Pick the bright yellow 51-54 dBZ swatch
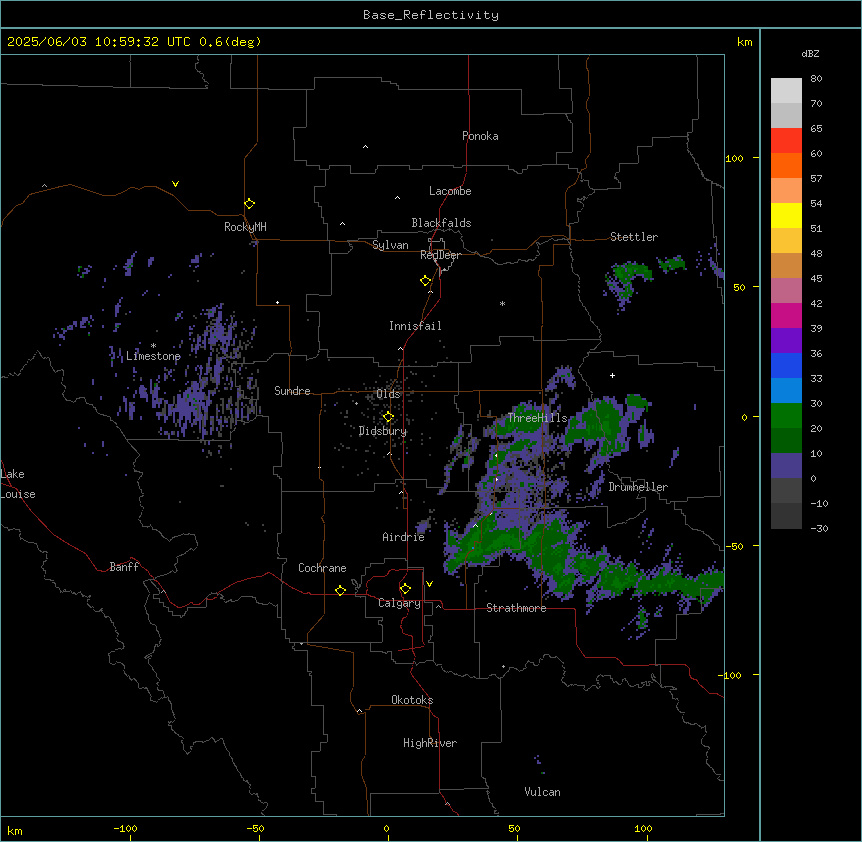This screenshot has height=842, width=862. pyautogui.click(x=786, y=215)
